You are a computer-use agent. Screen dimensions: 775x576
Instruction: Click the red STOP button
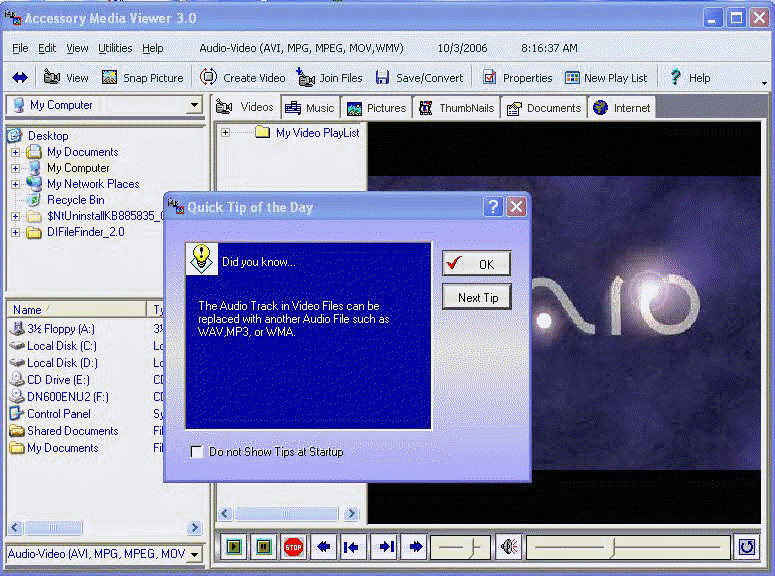(293, 547)
